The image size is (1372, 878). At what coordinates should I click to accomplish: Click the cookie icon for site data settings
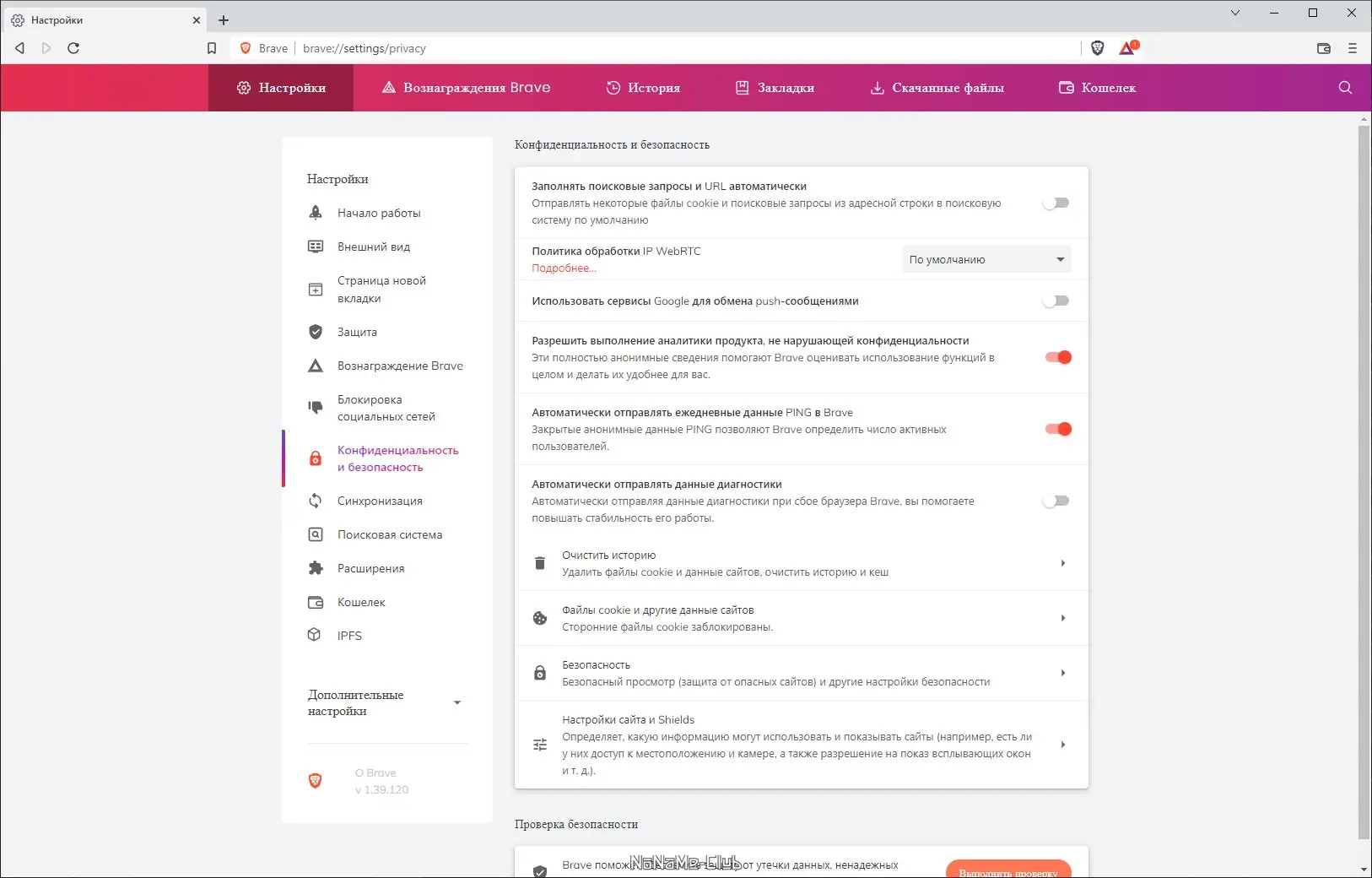[x=540, y=618]
